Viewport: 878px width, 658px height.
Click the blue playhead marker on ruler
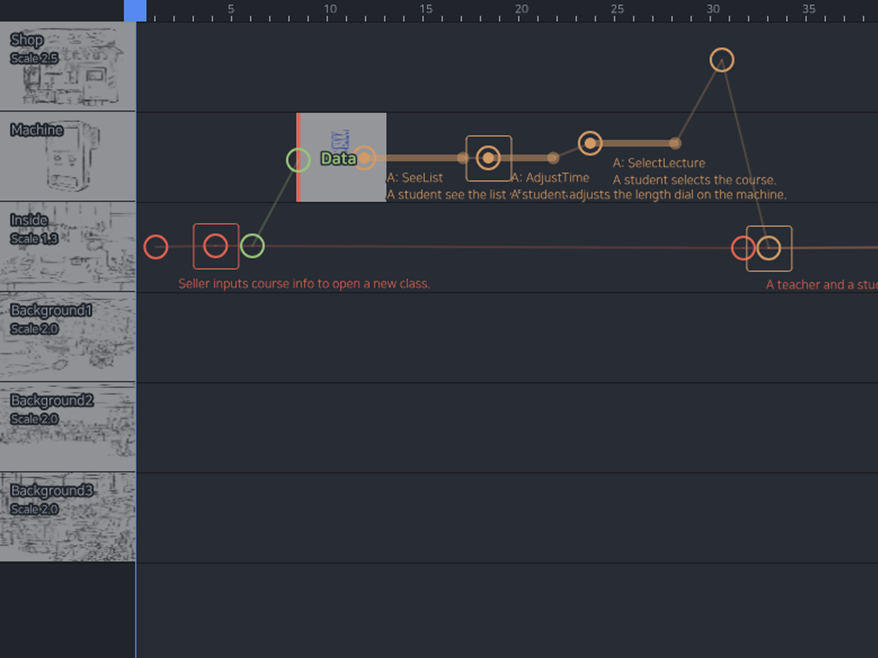click(135, 11)
